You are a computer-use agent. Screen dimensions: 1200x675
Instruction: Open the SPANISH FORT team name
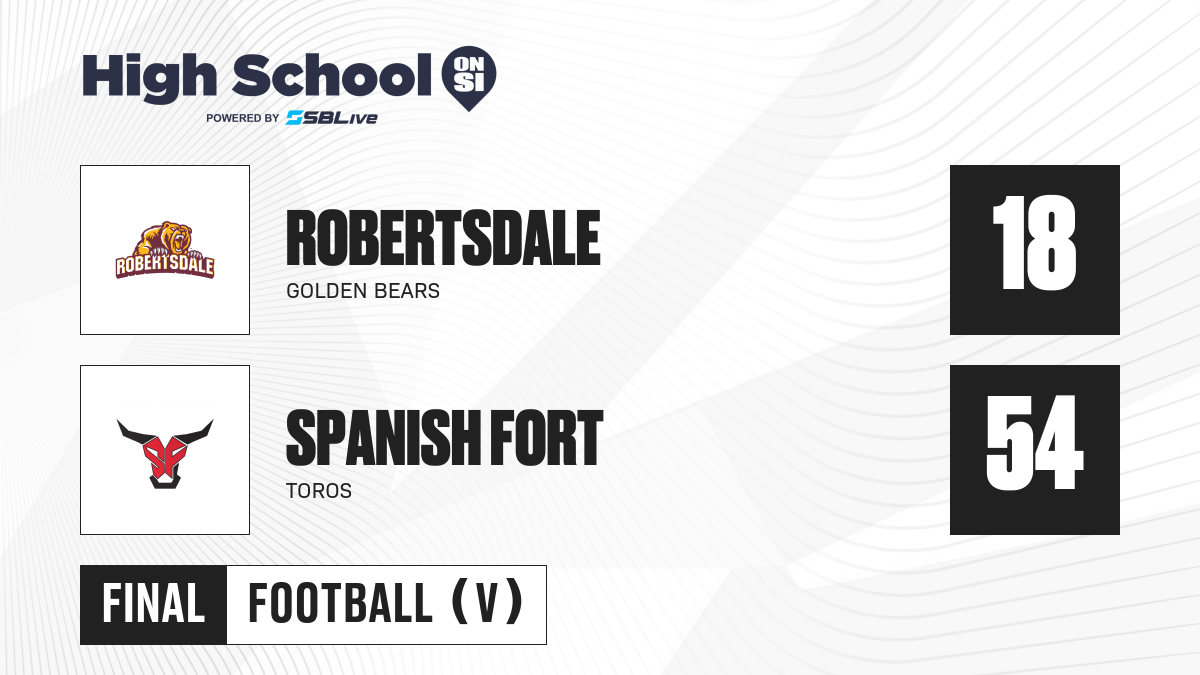coord(444,440)
